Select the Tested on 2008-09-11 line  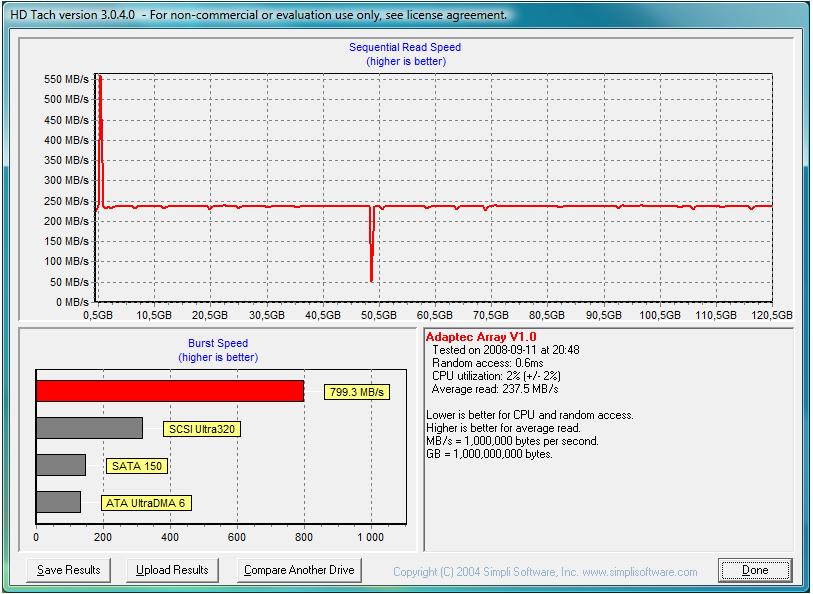(506, 350)
